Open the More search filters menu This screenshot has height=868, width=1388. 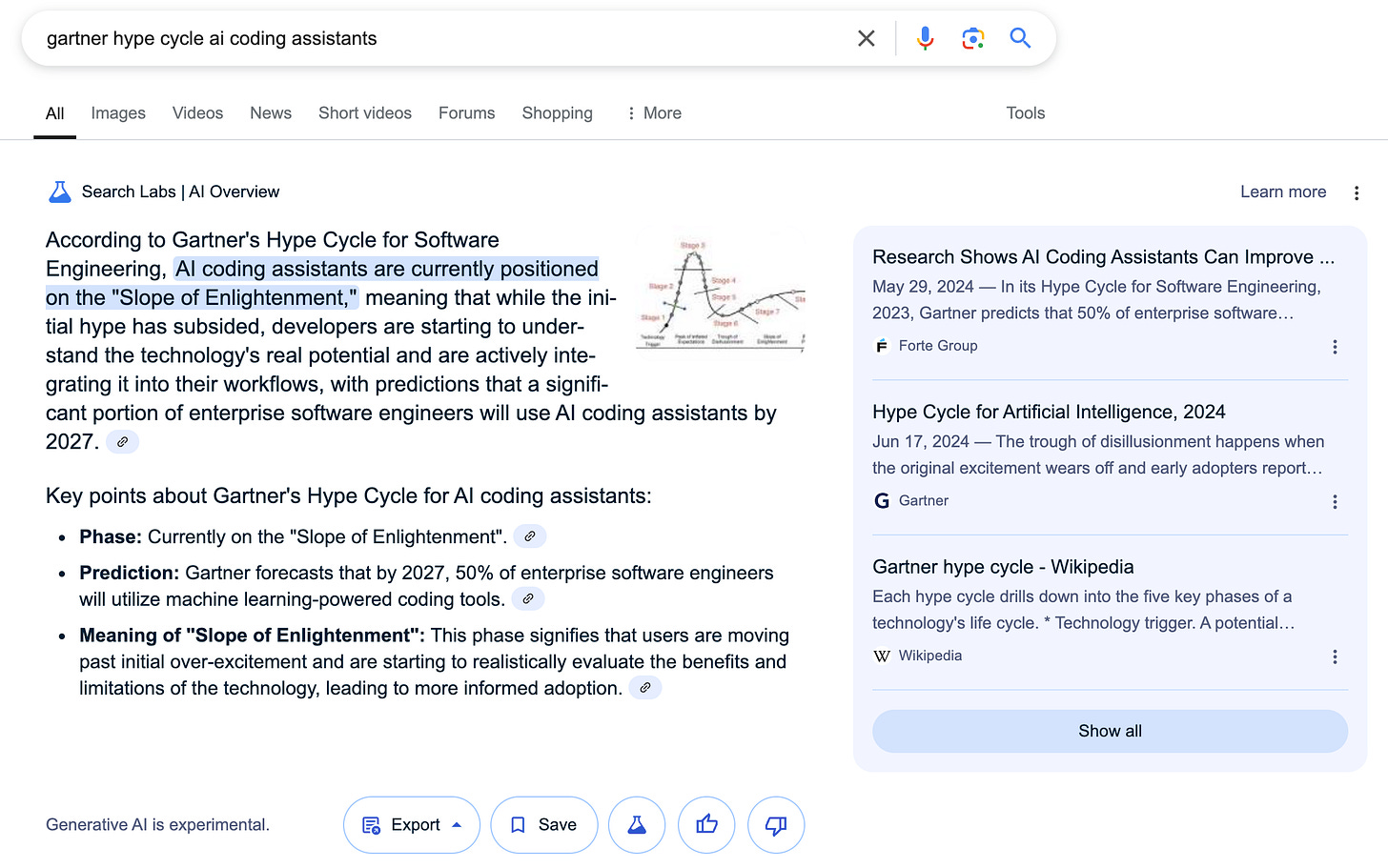click(653, 113)
